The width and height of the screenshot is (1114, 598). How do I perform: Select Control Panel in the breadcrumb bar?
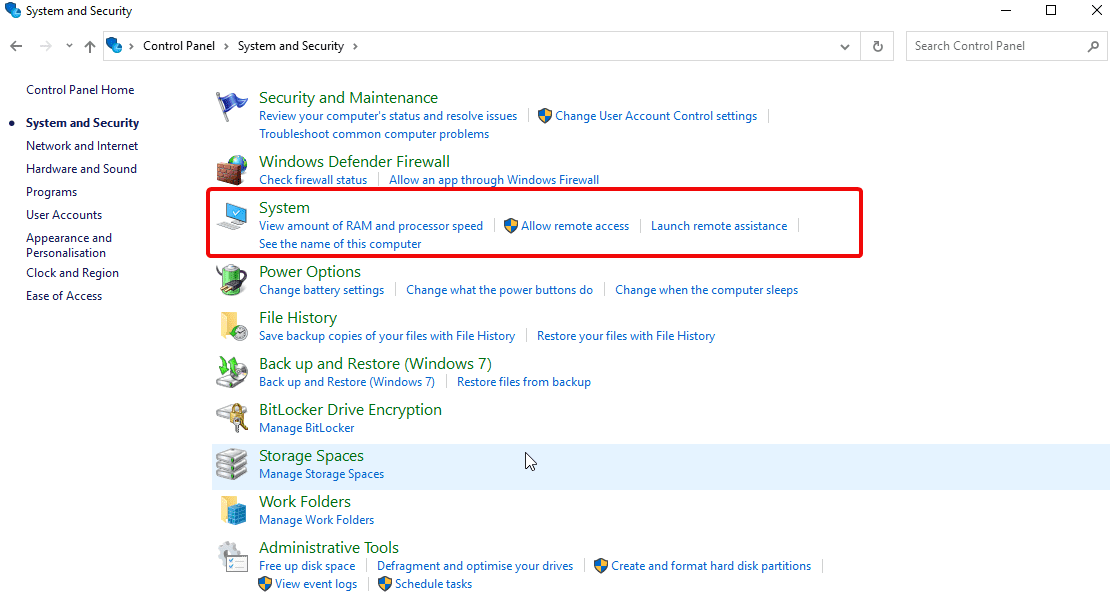tap(179, 46)
